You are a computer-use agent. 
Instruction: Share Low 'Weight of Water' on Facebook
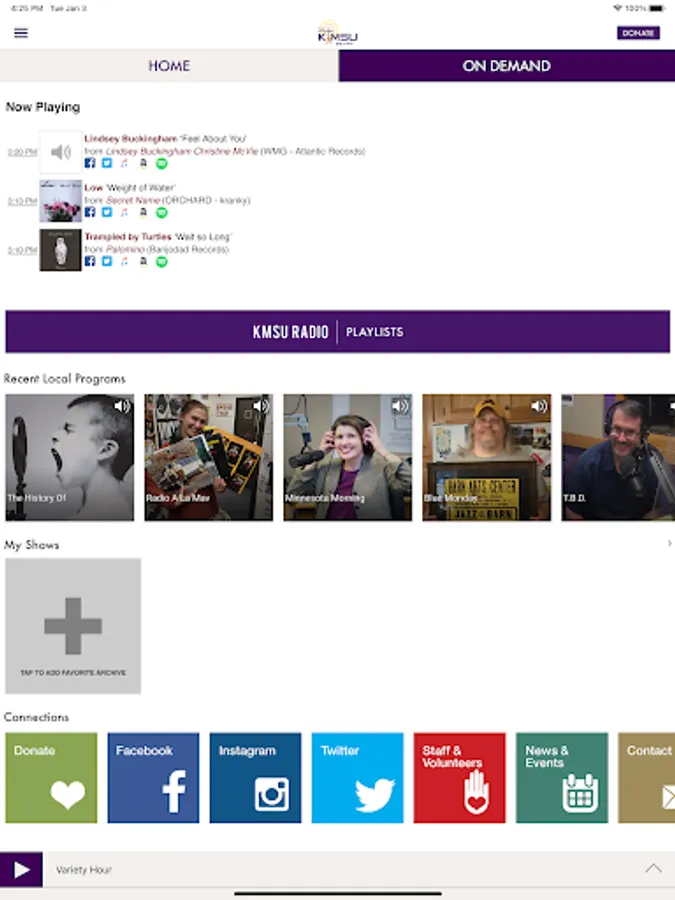click(90, 212)
